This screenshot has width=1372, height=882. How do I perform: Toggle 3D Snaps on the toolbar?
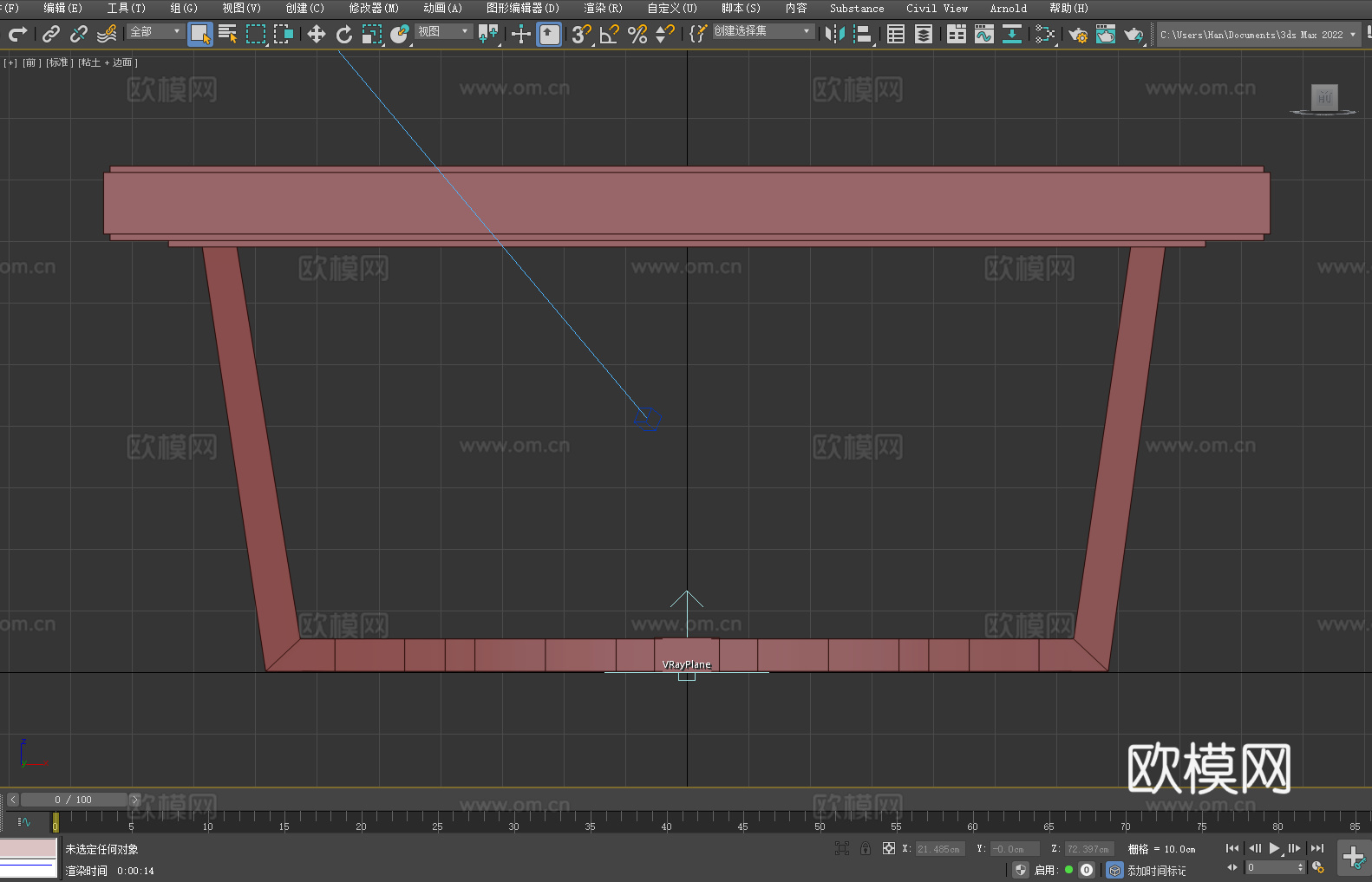581,34
